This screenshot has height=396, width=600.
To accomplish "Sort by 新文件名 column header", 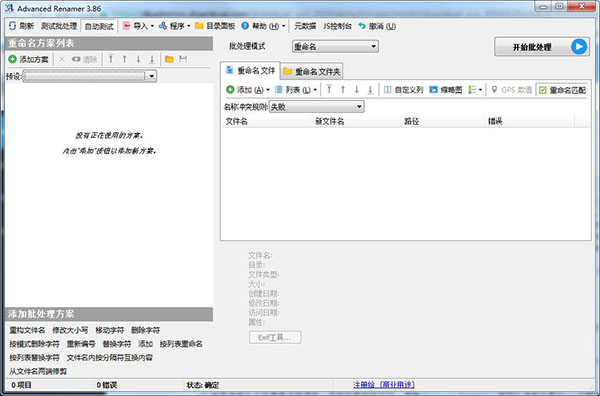I will [x=357, y=121].
